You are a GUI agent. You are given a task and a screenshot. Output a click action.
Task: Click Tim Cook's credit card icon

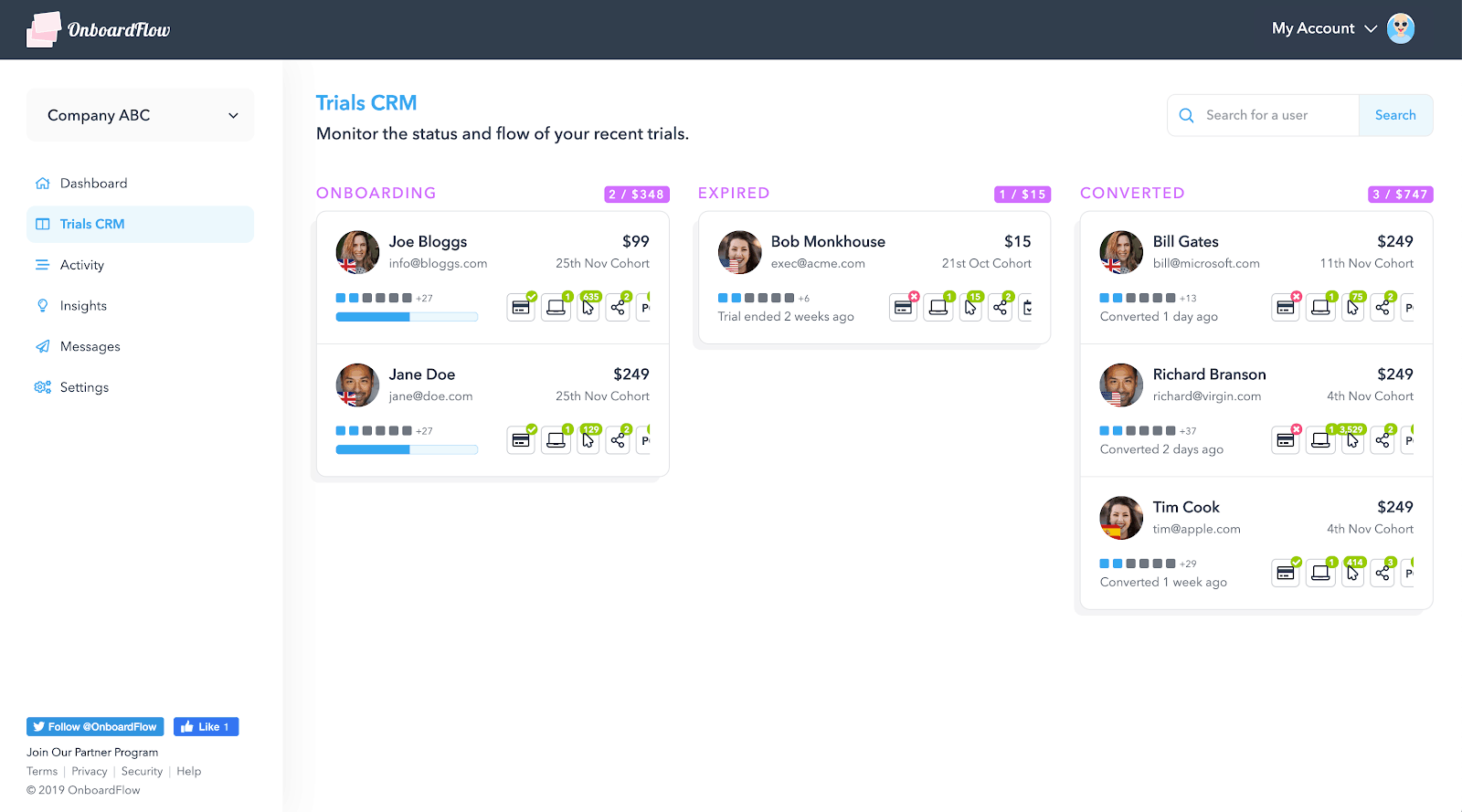tap(1285, 573)
